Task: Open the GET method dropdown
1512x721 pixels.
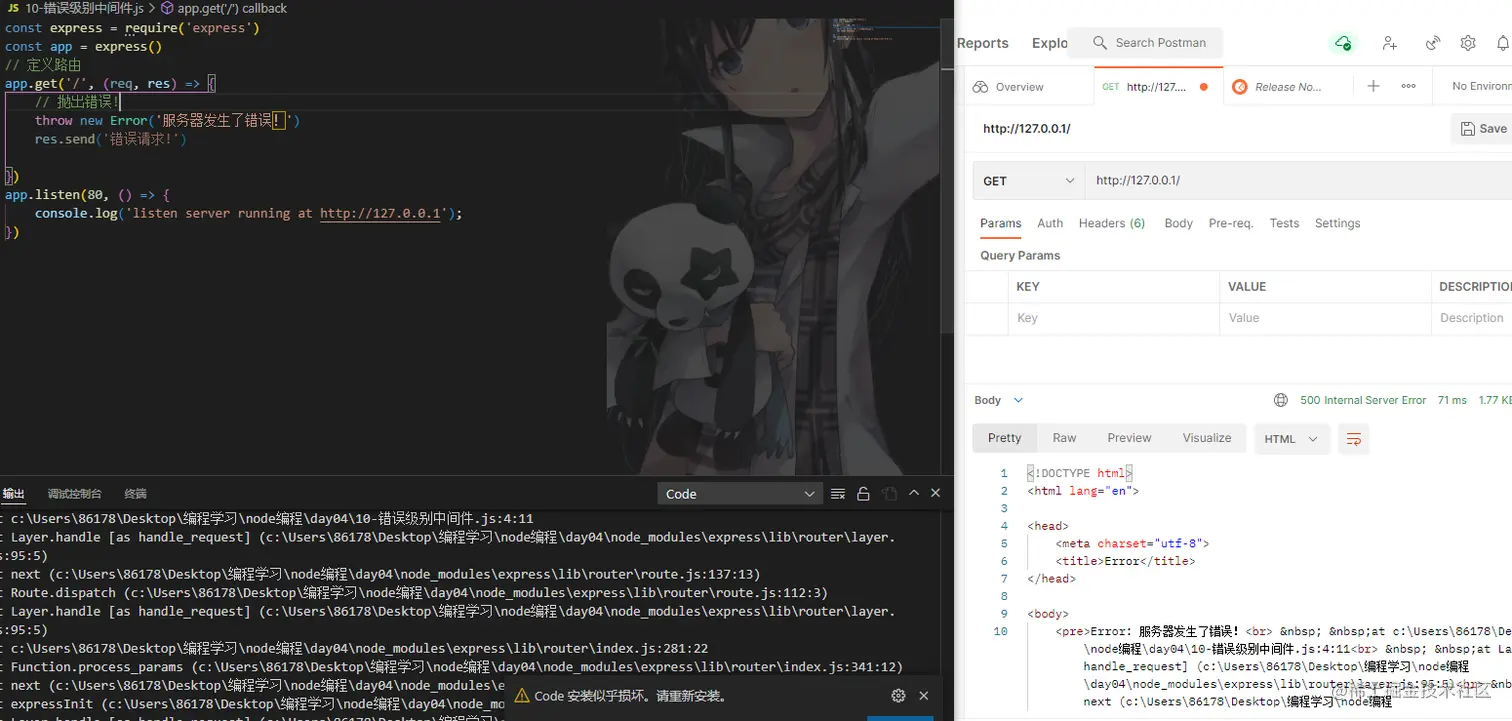Action: (1029, 181)
